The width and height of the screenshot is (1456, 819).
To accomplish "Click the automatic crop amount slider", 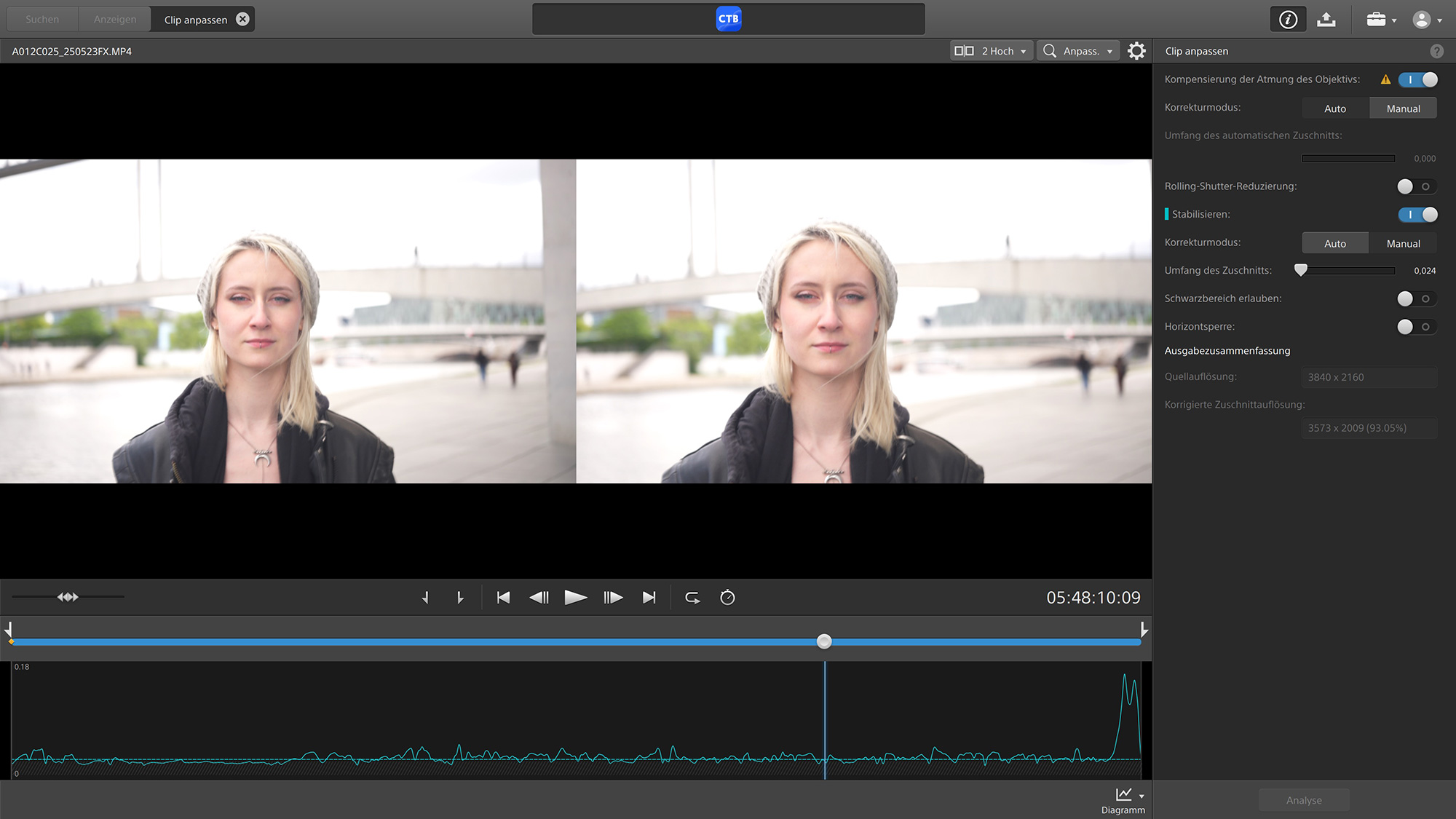I will click(x=1348, y=159).
